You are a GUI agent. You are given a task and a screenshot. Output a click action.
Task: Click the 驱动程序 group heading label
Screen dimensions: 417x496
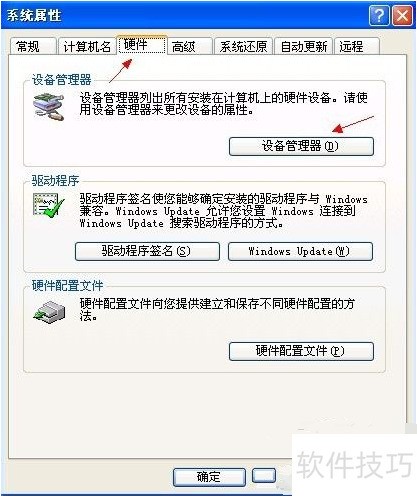55,181
